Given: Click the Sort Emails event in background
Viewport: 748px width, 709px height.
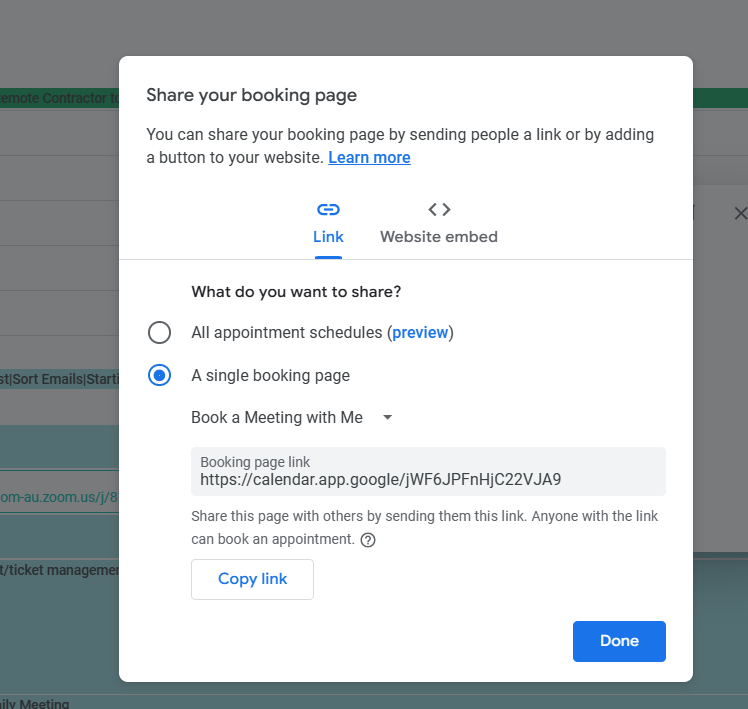Looking at the screenshot, I should pyautogui.click(x=59, y=379).
